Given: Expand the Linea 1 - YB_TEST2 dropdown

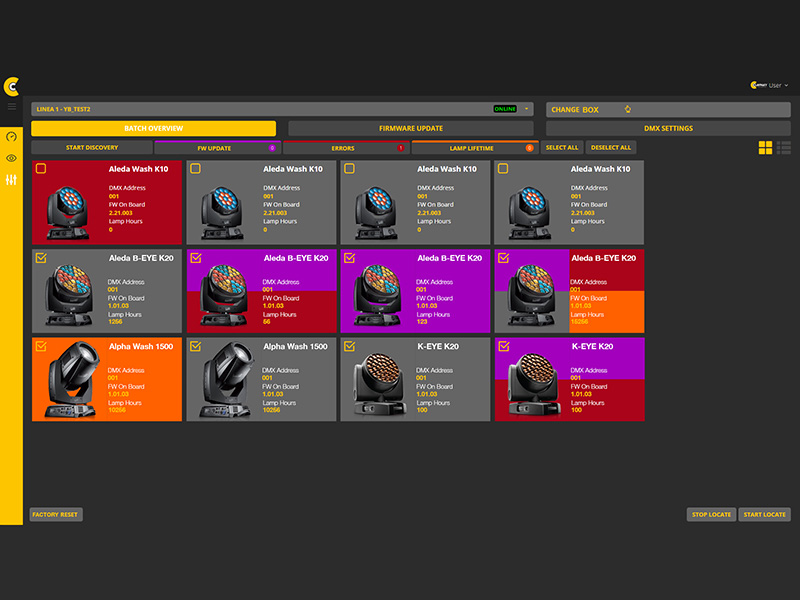Looking at the screenshot, I should point(527,109).
